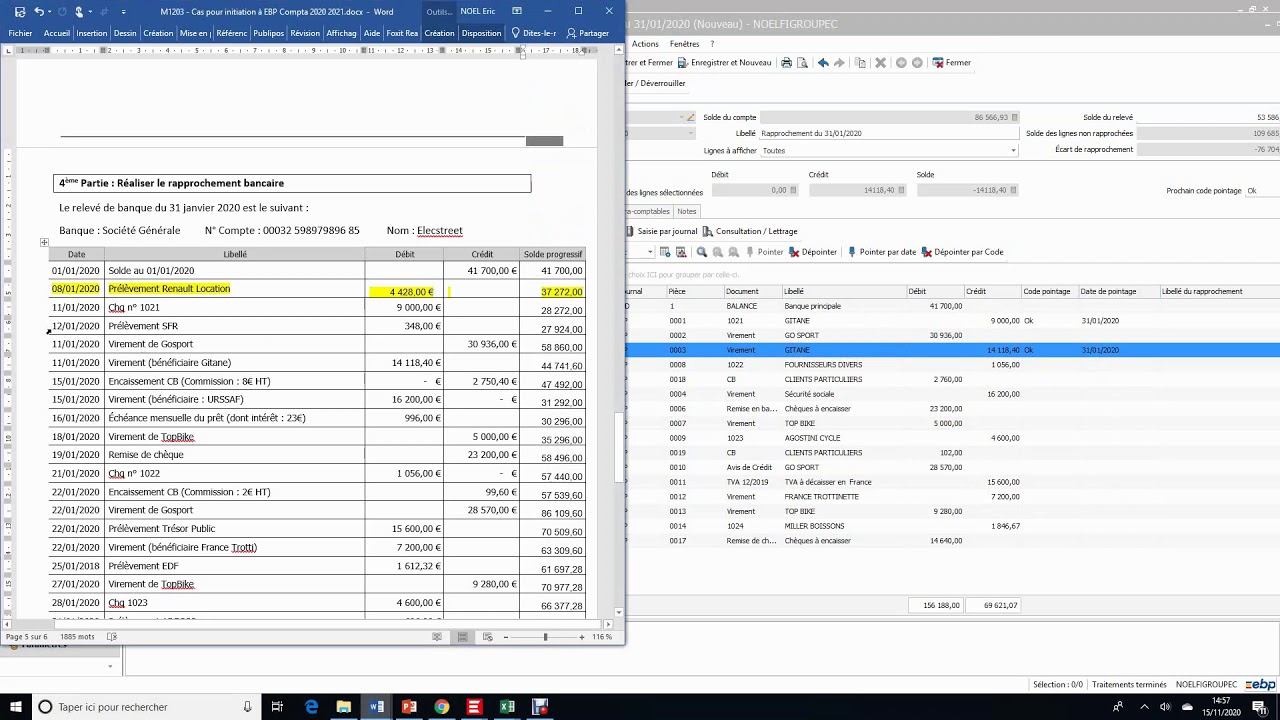Switch Word to Web Layout view
The image size is (1280, 720).
pyautogui.click(x=488, y=637)
